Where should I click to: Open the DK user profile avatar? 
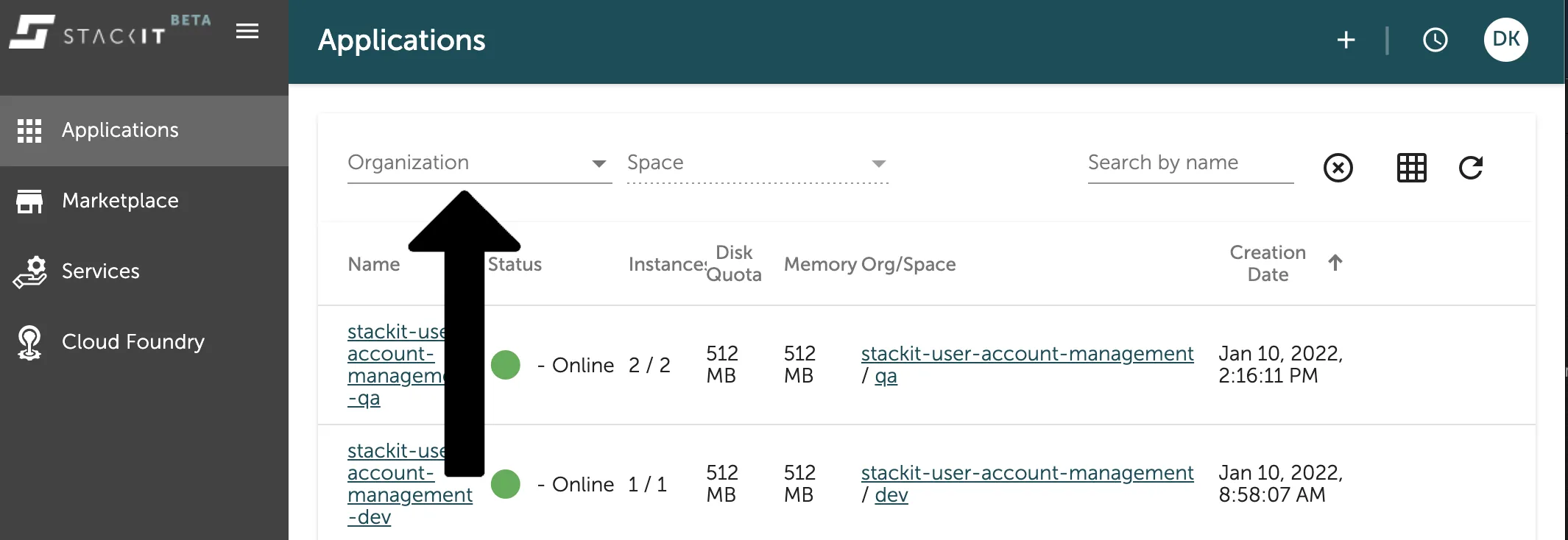[x=1505, y=39]
